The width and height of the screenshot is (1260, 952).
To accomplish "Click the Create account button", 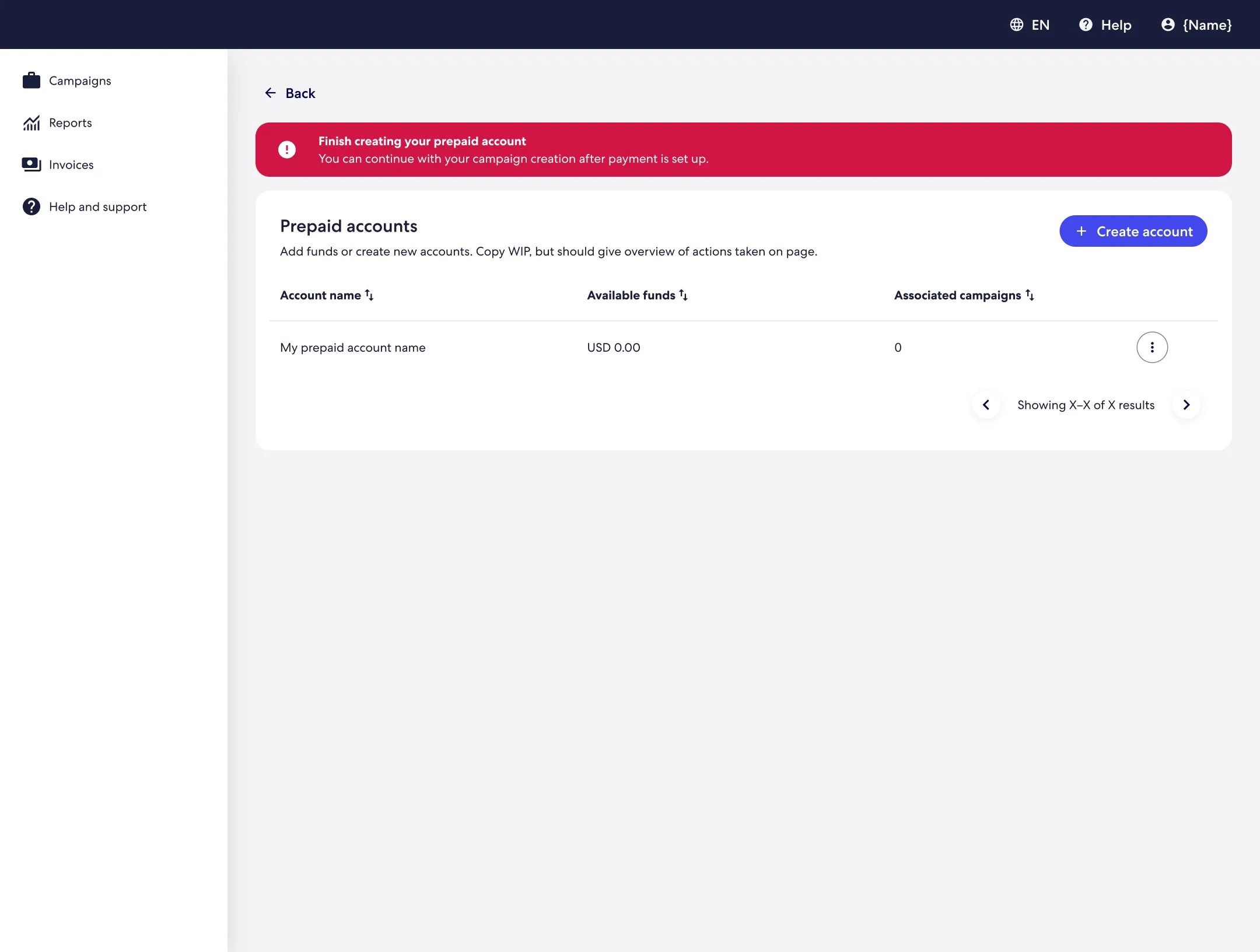I will pos(1133,231).
